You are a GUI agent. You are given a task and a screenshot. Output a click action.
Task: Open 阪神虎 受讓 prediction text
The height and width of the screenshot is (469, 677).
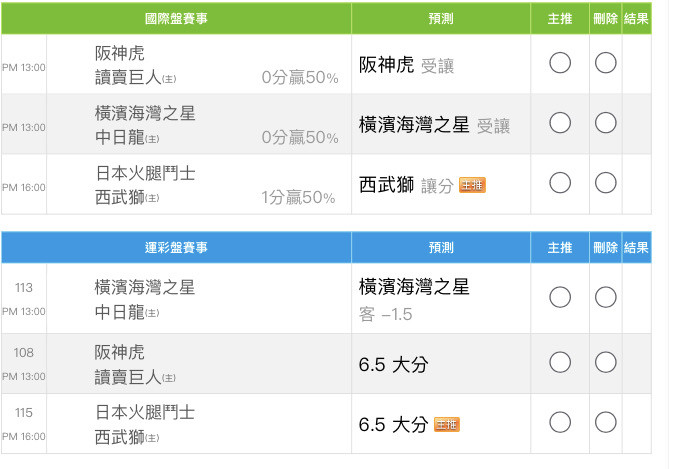coord(406,66)
